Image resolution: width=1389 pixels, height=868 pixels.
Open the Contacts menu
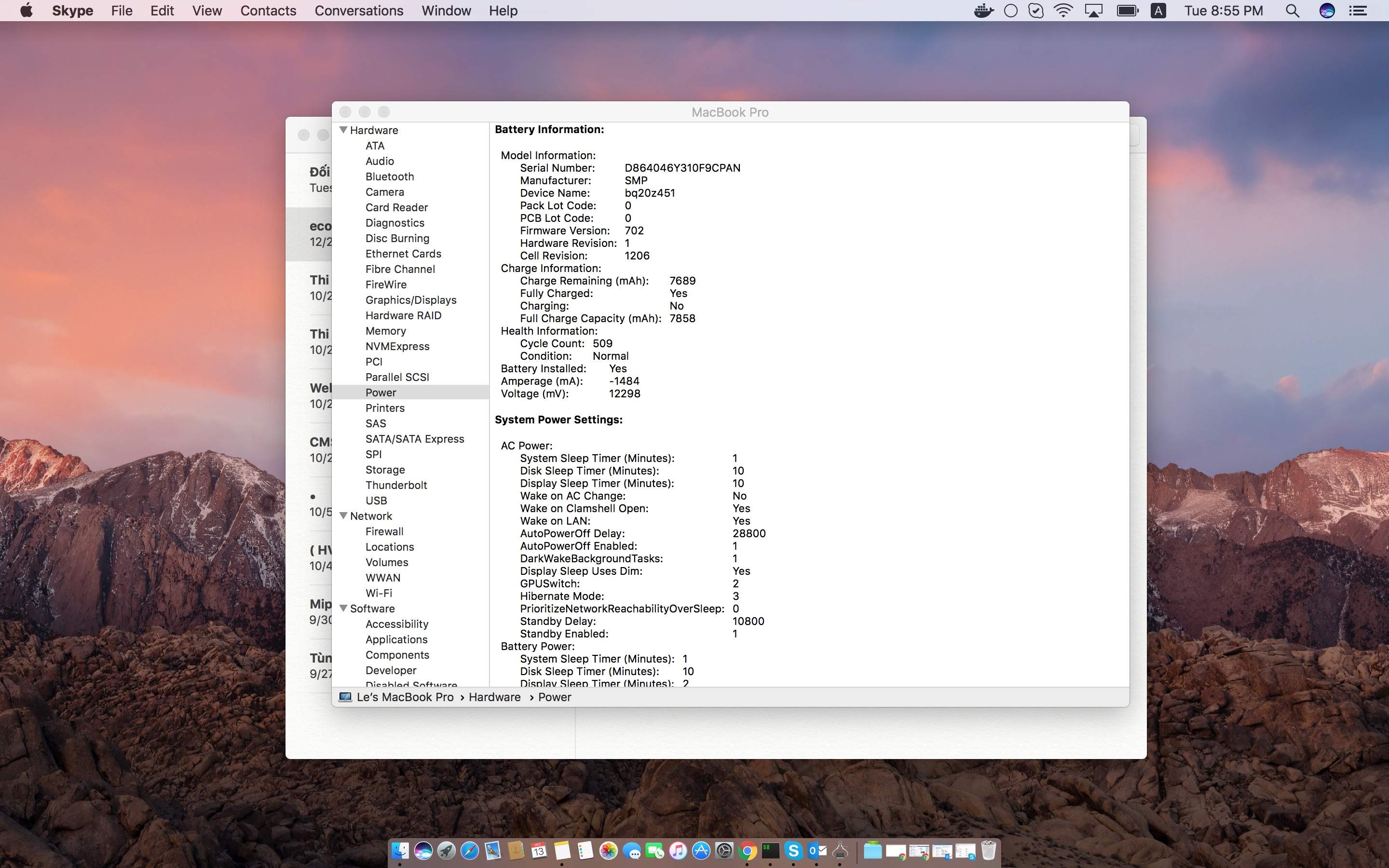tap(268, 10)
